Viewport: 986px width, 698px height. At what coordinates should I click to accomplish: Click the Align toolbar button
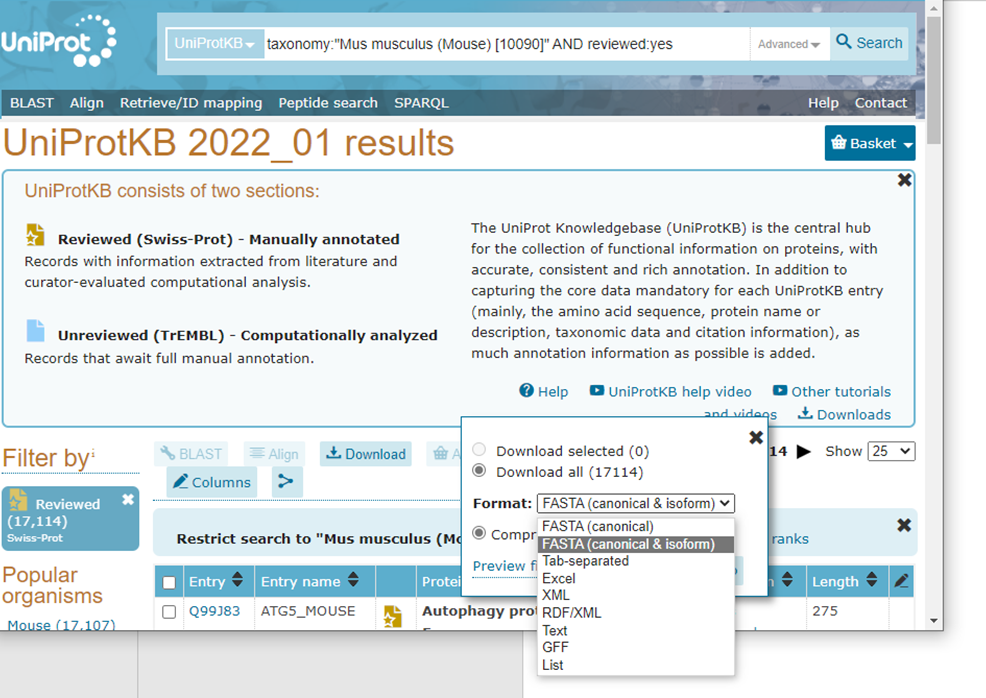pos(274,454)
